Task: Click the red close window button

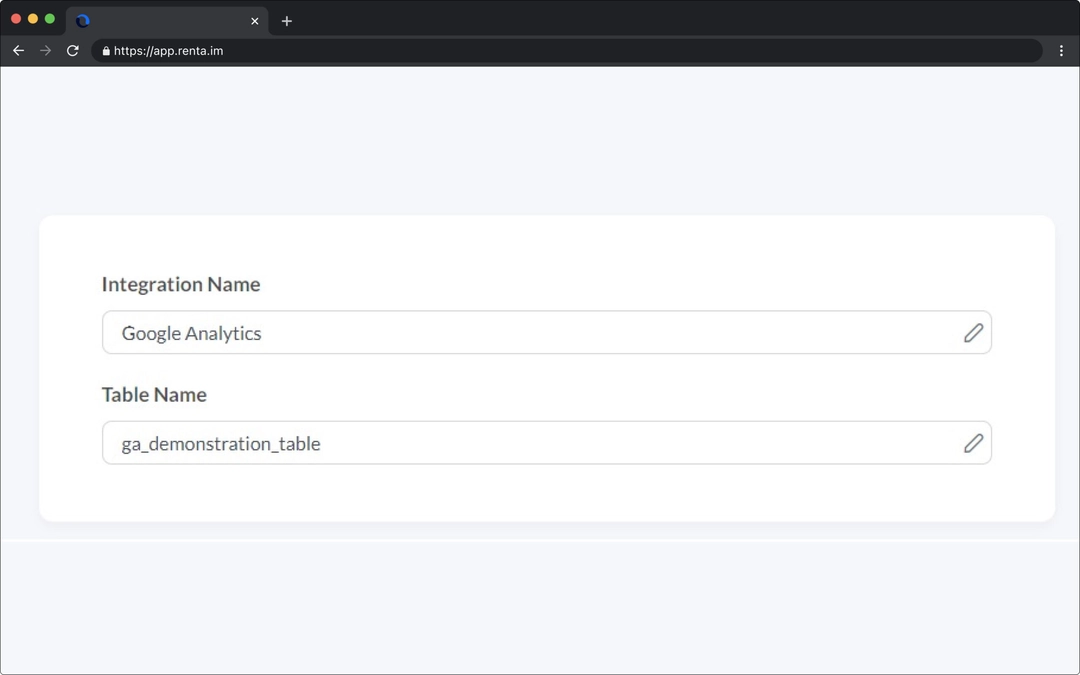Action: (17, 19)
